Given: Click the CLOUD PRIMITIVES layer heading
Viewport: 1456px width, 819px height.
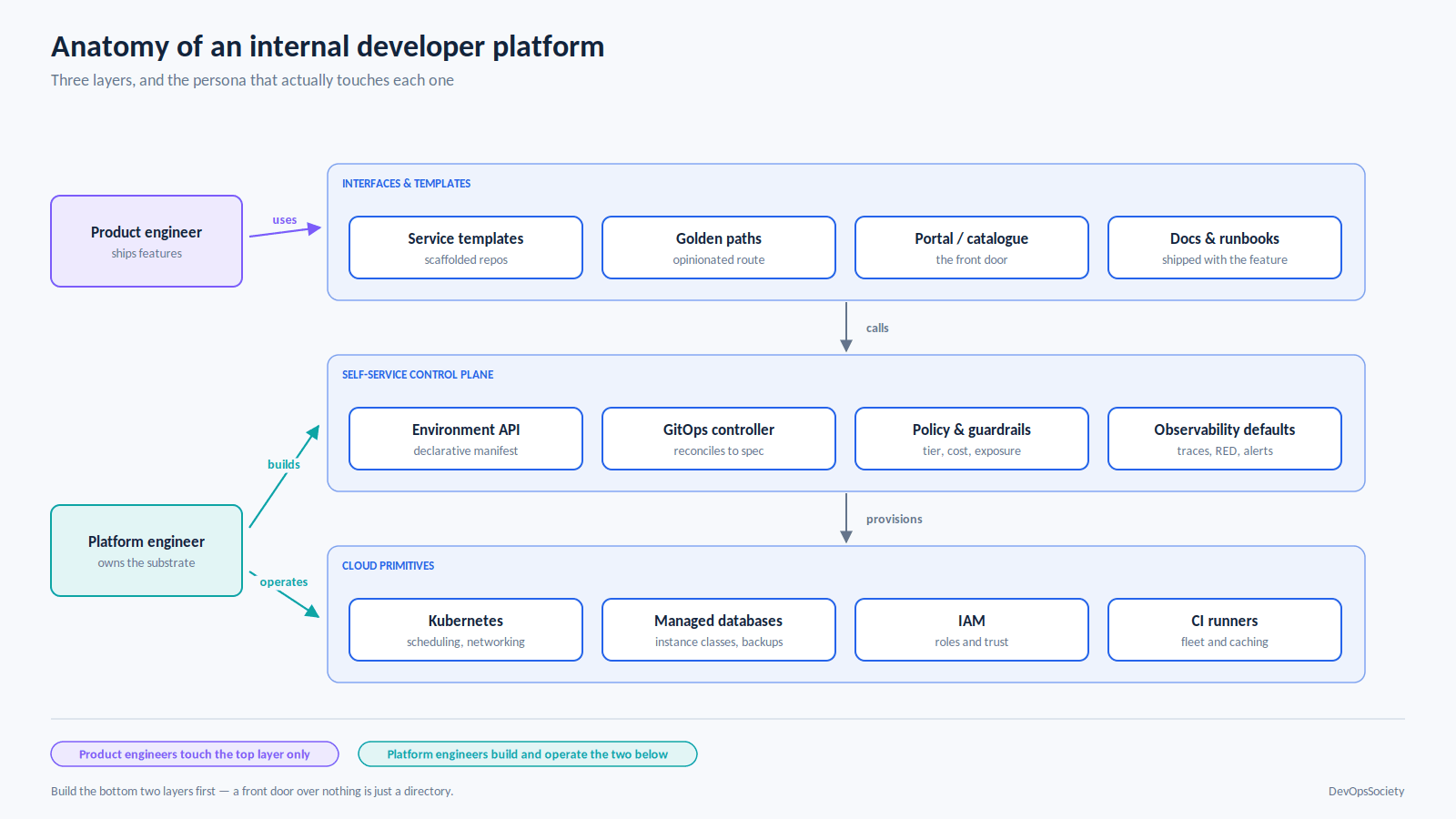Looking at the screenshot, I should tap(389, 566).
